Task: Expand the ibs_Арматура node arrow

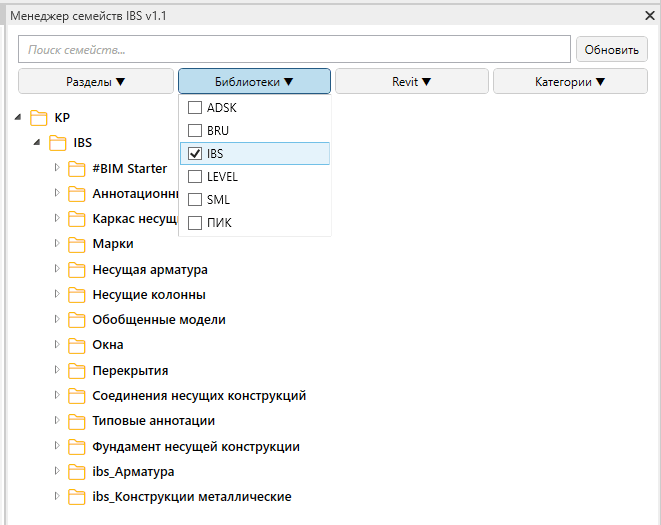Action: coord(57,471)
